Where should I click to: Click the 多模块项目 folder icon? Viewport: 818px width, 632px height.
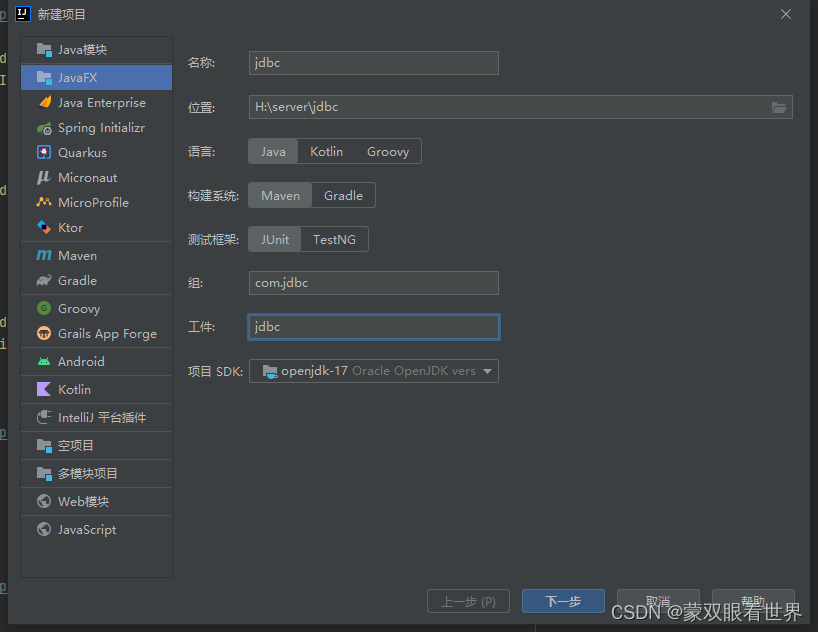tap(44, 474)
